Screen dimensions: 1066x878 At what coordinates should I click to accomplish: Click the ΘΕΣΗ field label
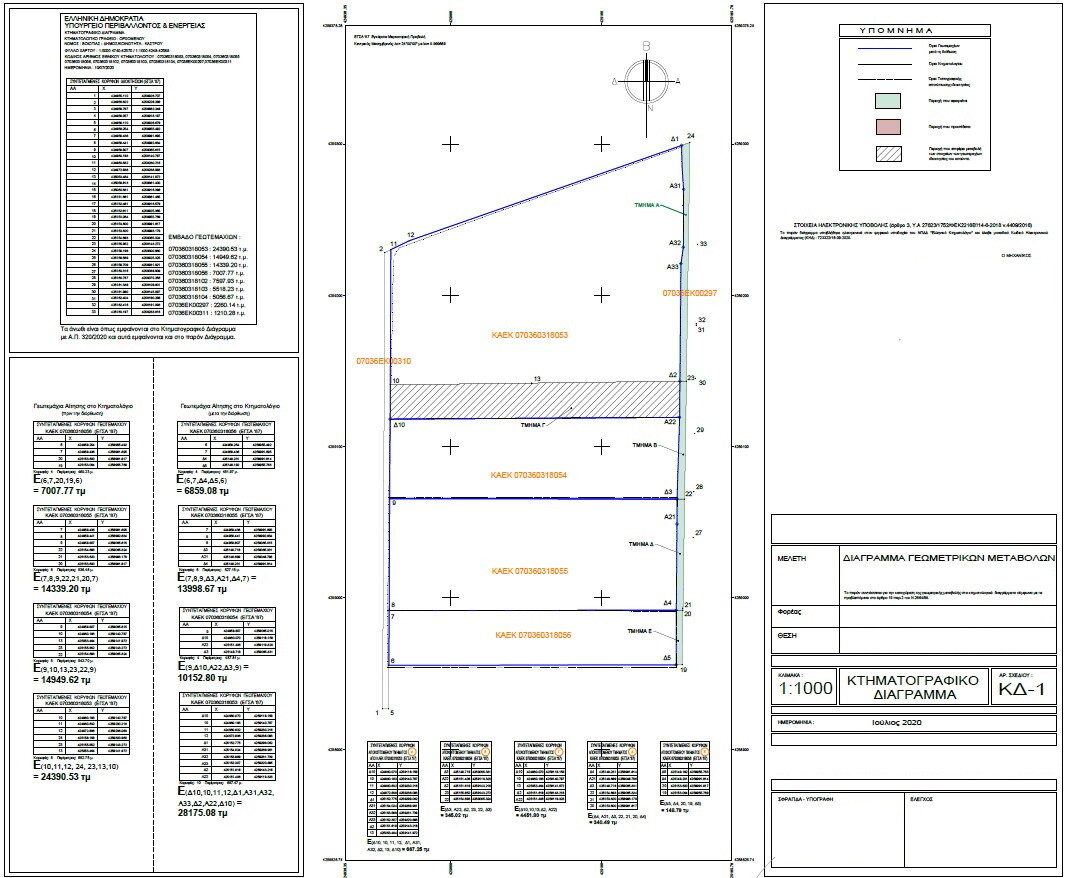pyautogui.click(x=787, y=636)
